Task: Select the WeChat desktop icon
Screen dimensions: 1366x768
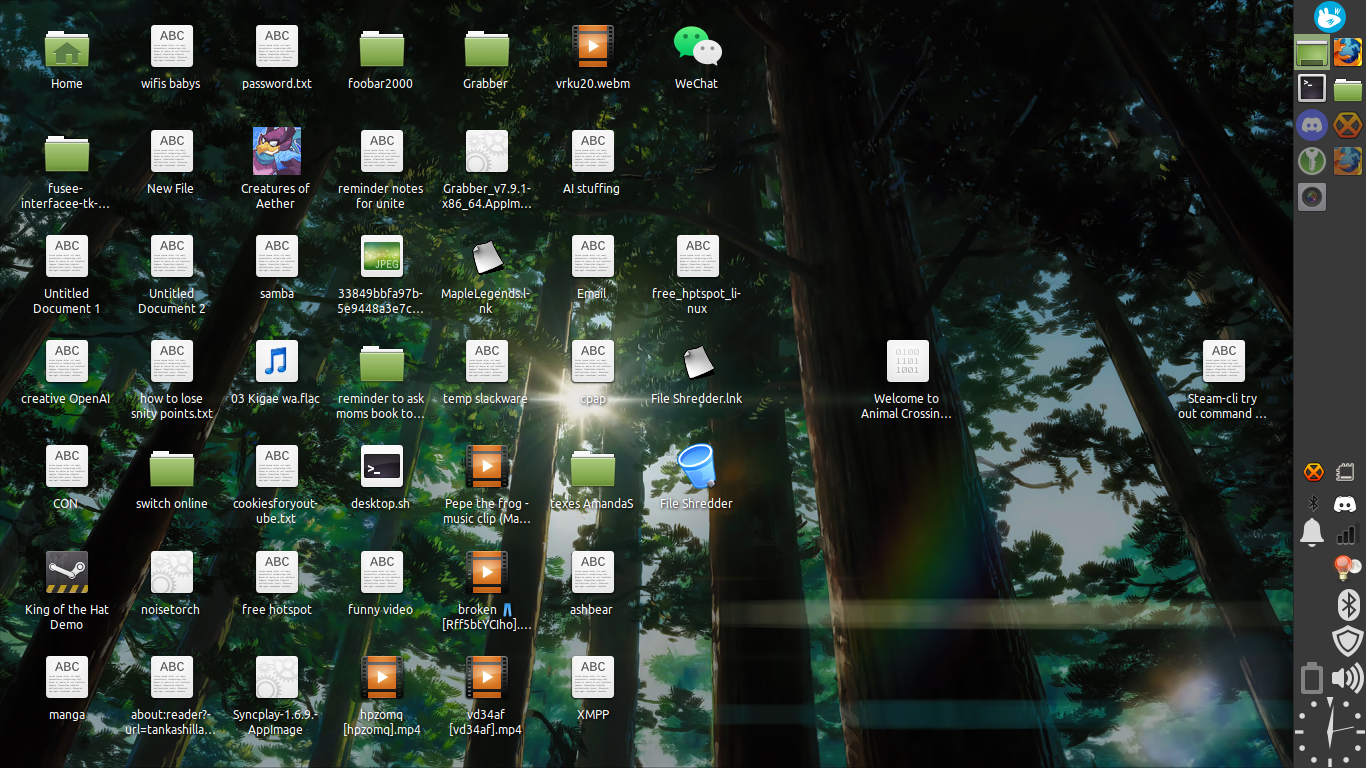Action: 697,47
